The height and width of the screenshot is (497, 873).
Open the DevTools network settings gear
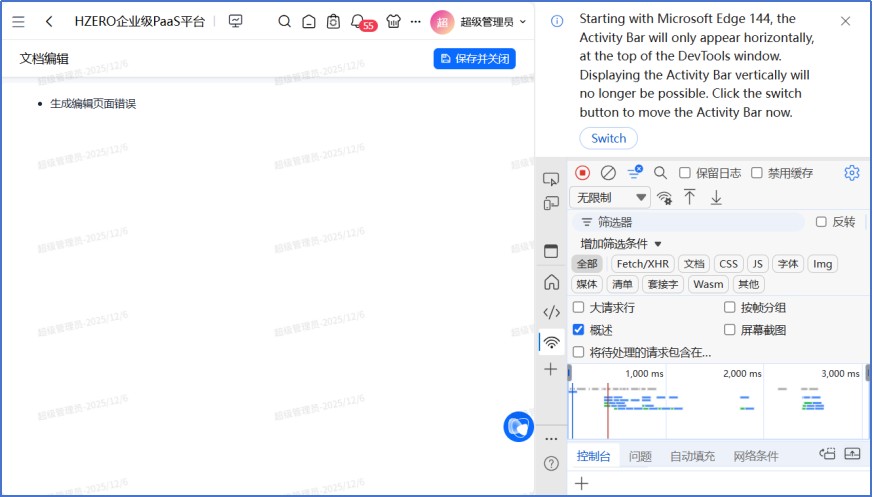pyautogui.click(x=851, y=173)
